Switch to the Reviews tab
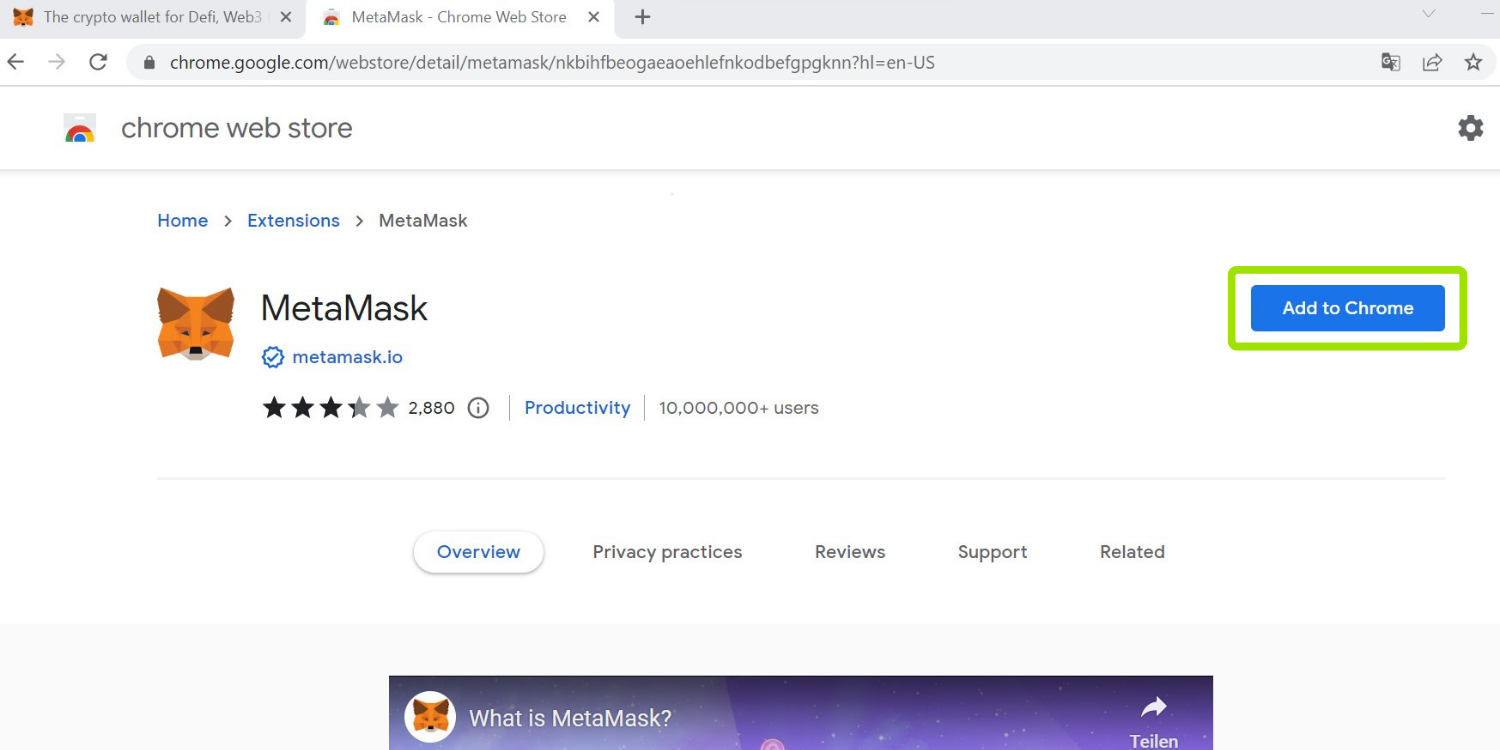The height and width of the screenshot is (750, 1500). 850,552
